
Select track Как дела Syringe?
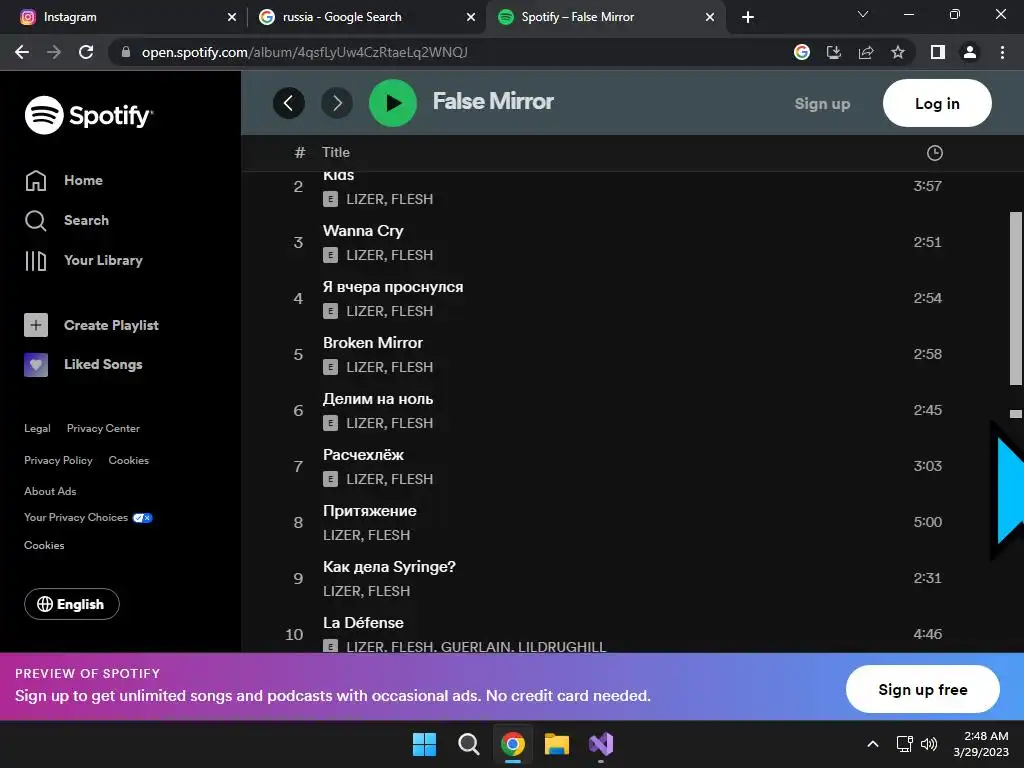[389, 567]
